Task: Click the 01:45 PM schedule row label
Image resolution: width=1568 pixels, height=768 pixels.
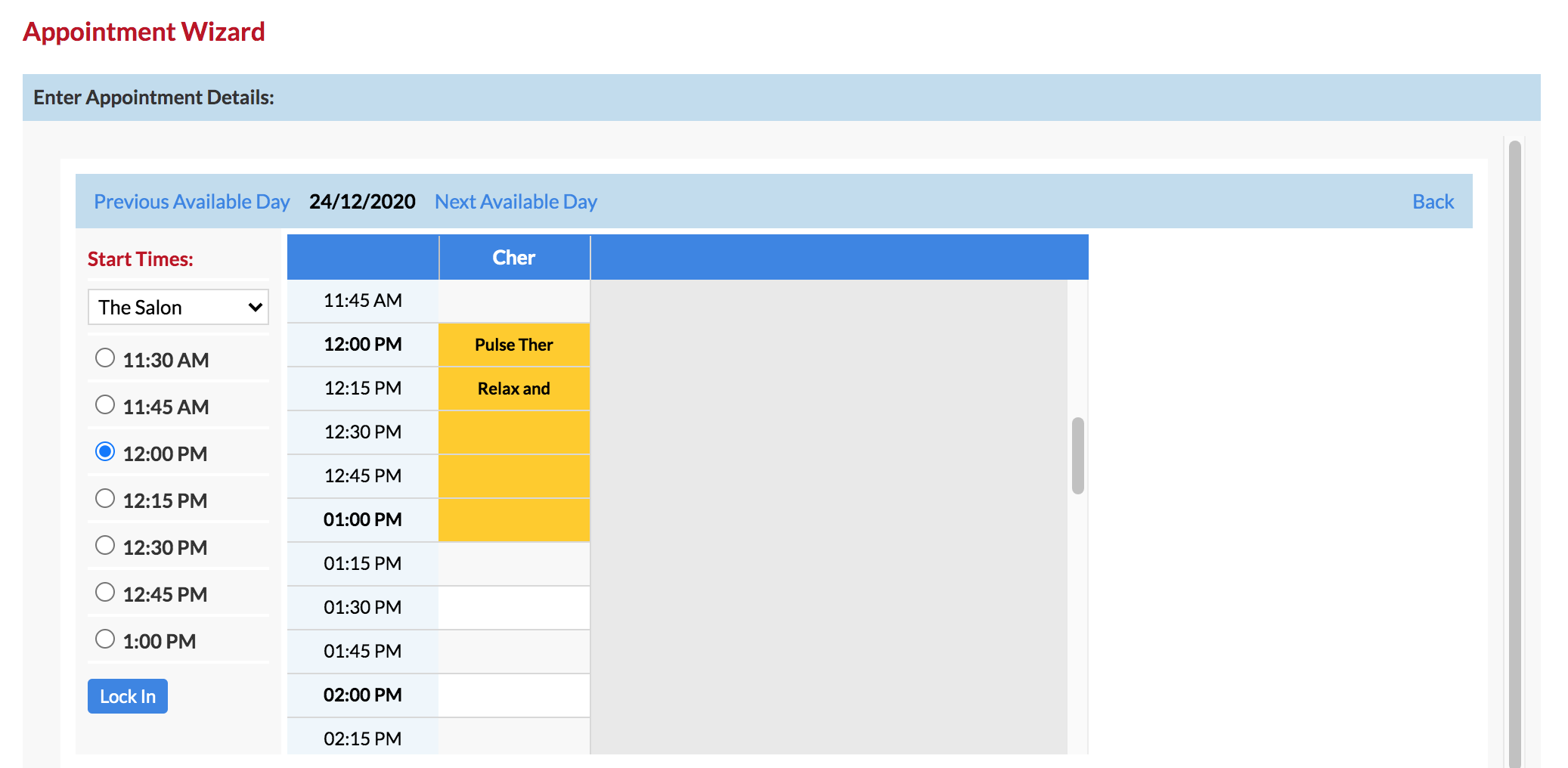Action: (x=363, y=652)
